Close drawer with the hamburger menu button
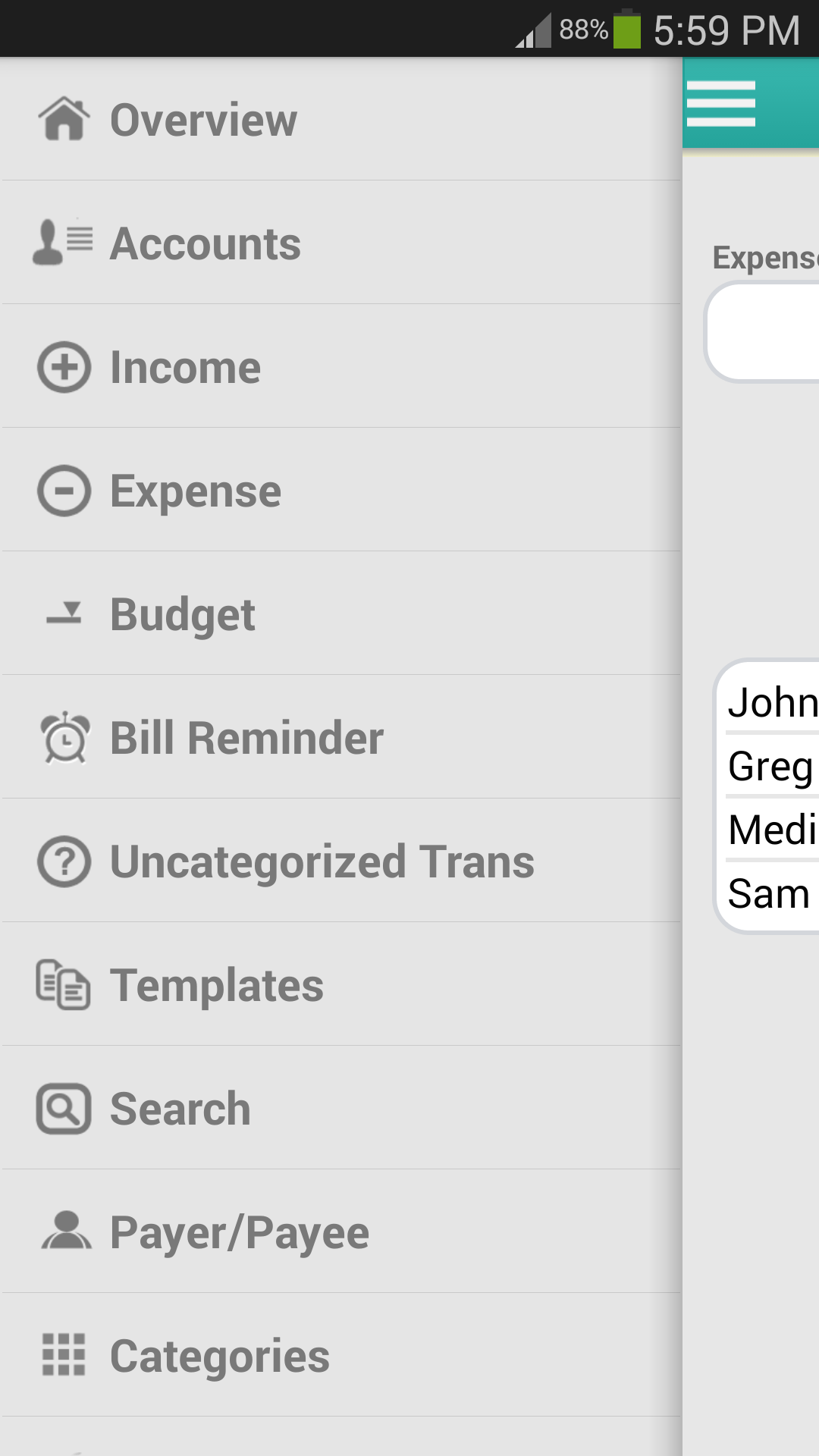Viewport: 819px width, 1456px height. [x=721, y=104]
